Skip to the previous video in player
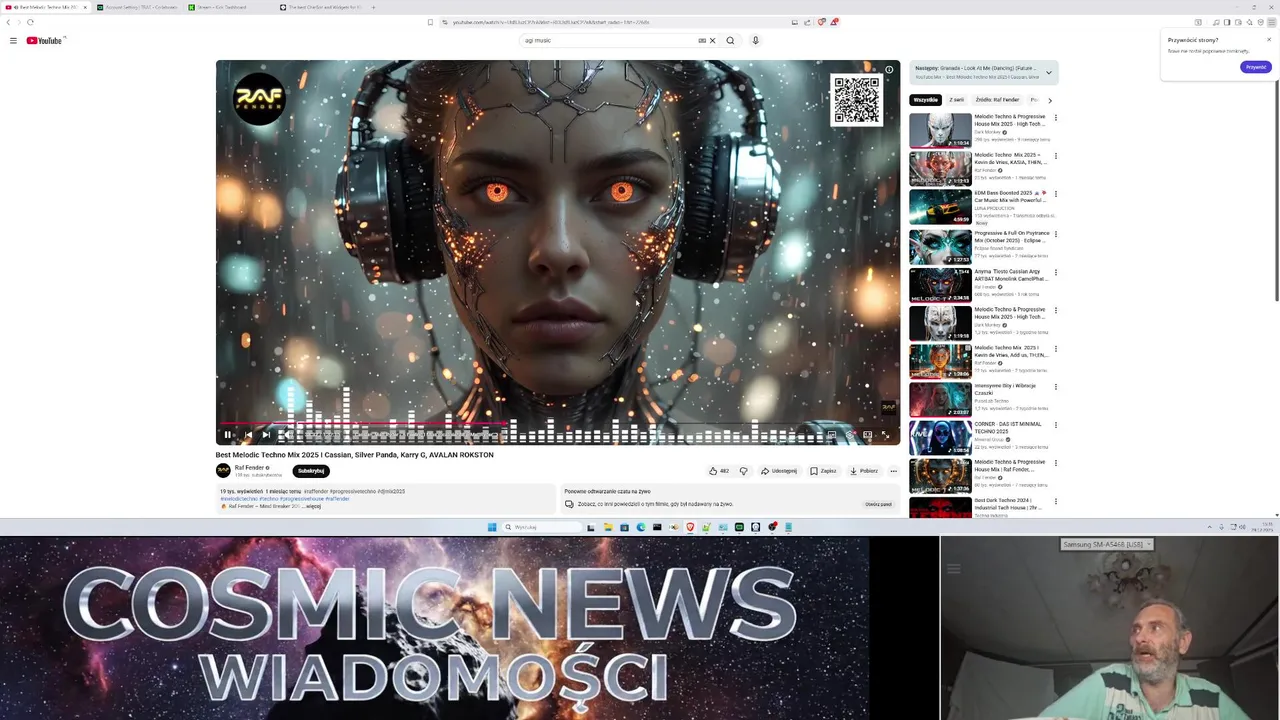The width and height of the screenshot is (1280, 720). pos(247,435)
